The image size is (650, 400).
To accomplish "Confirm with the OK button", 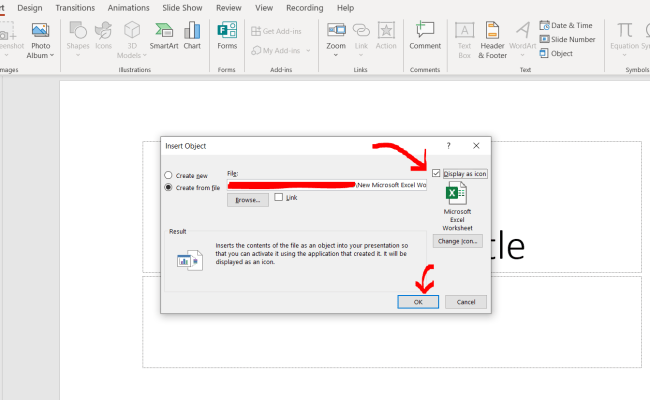I will (418, 302).
